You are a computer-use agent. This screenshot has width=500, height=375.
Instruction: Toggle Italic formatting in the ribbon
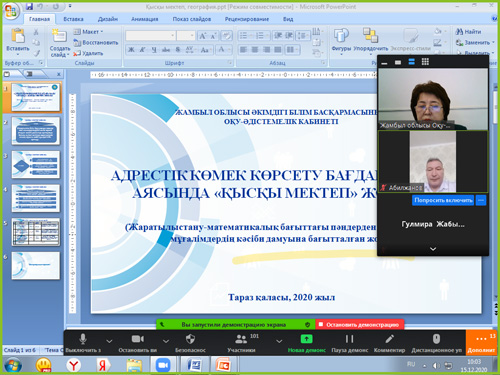click(x=142, y=50)
